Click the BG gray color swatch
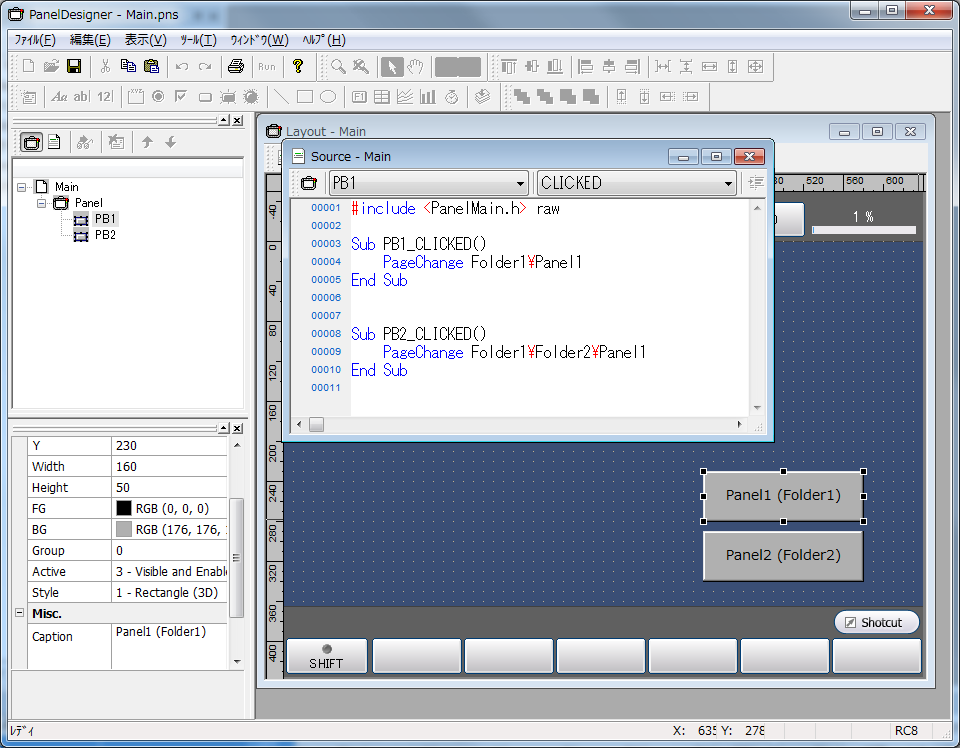The height and width of the screenshot is (748, 960). [124, 530]
